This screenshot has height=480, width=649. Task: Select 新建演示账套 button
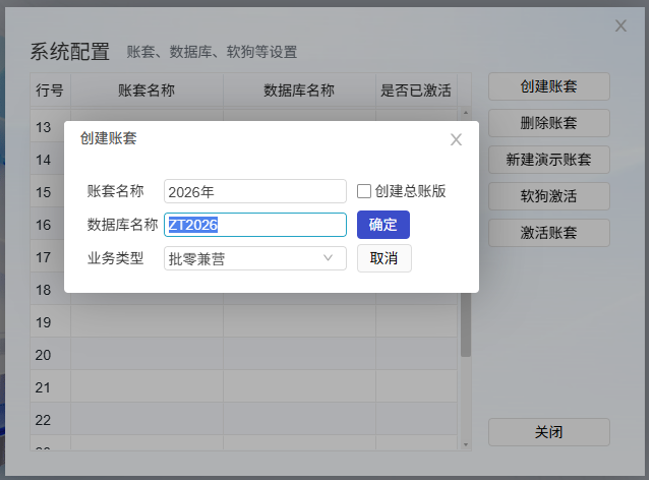tap(548, 159)
